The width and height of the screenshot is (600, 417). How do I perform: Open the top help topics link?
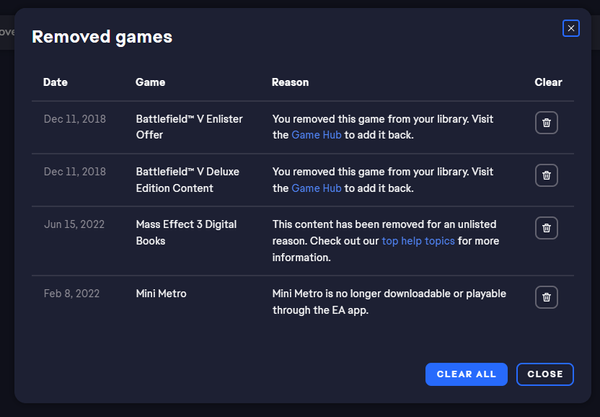[418, 241]
